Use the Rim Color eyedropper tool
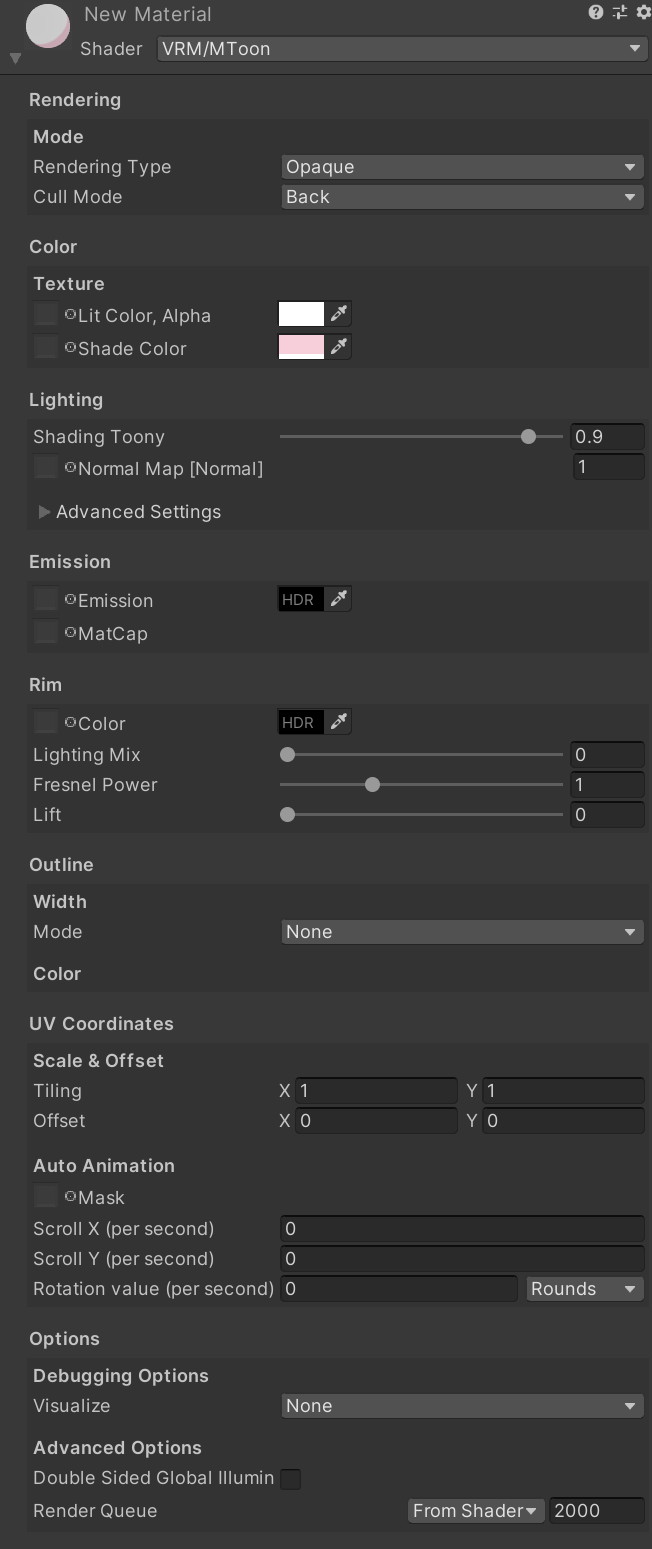This screenshot has width=652, height=1549. [x=339, y=721]
